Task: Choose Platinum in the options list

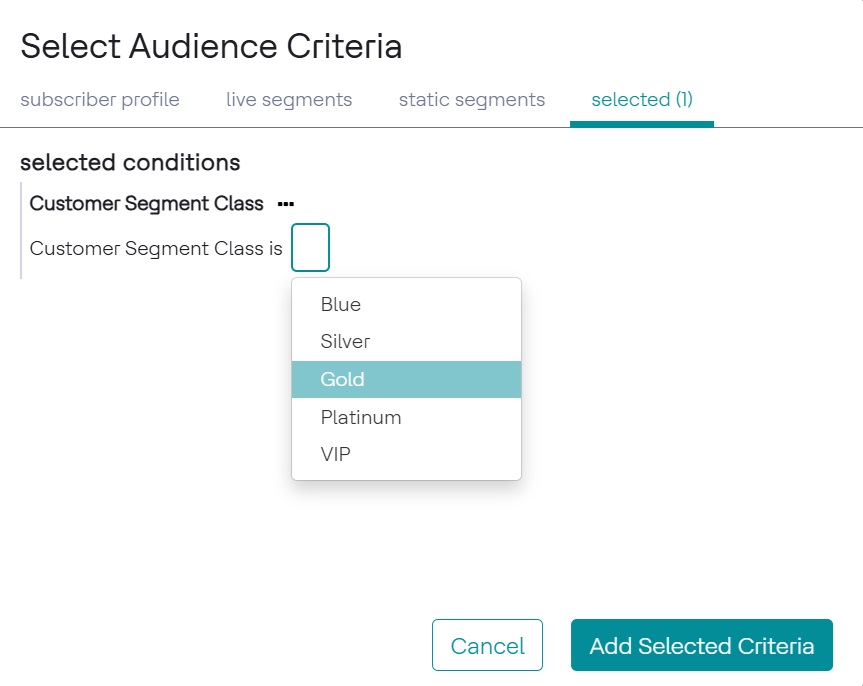Action: [361, 417]
